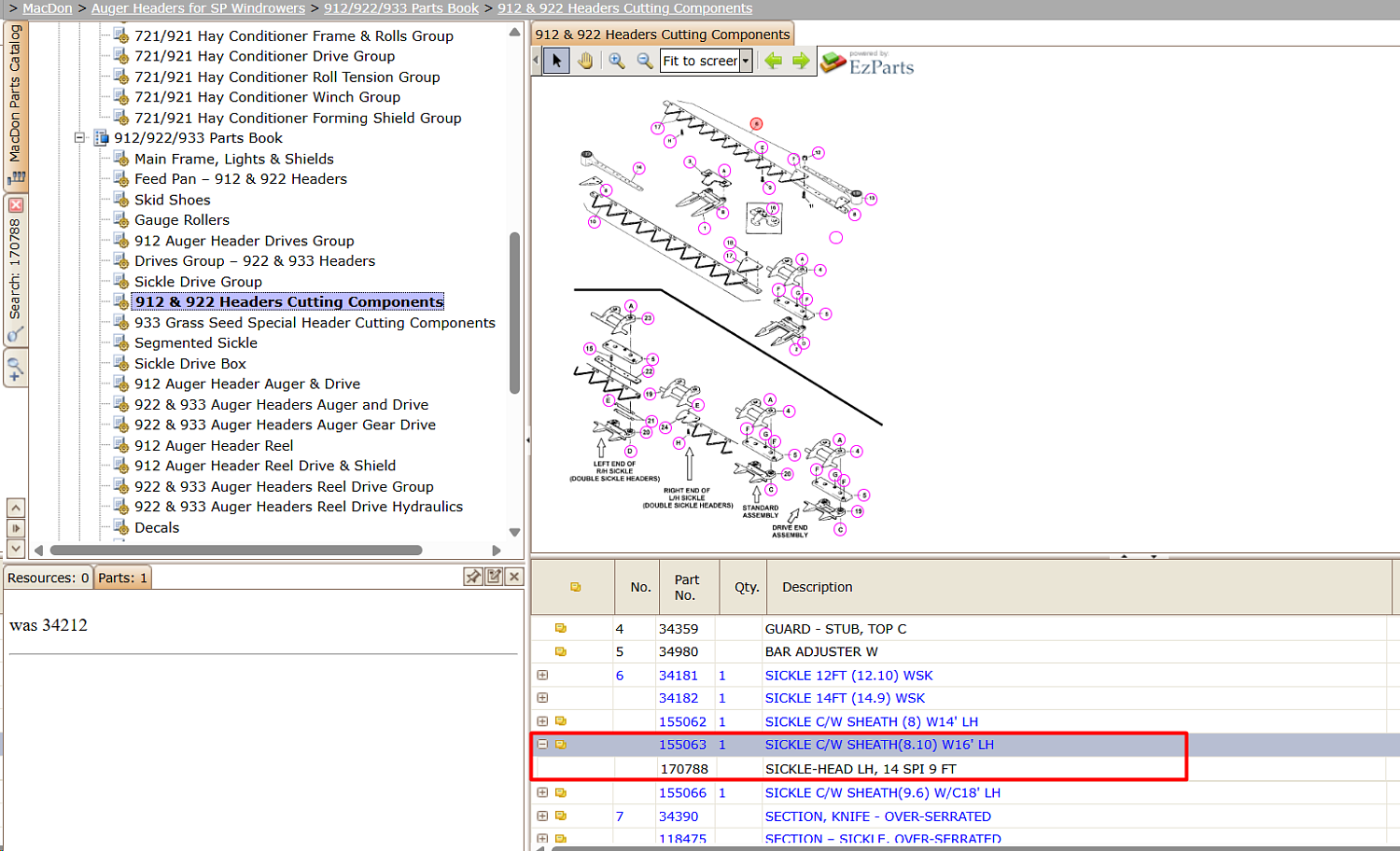Screen dimensions: 1400x851
Task: Open Sickle Drive Box page
Action: [x=190, y=364]
